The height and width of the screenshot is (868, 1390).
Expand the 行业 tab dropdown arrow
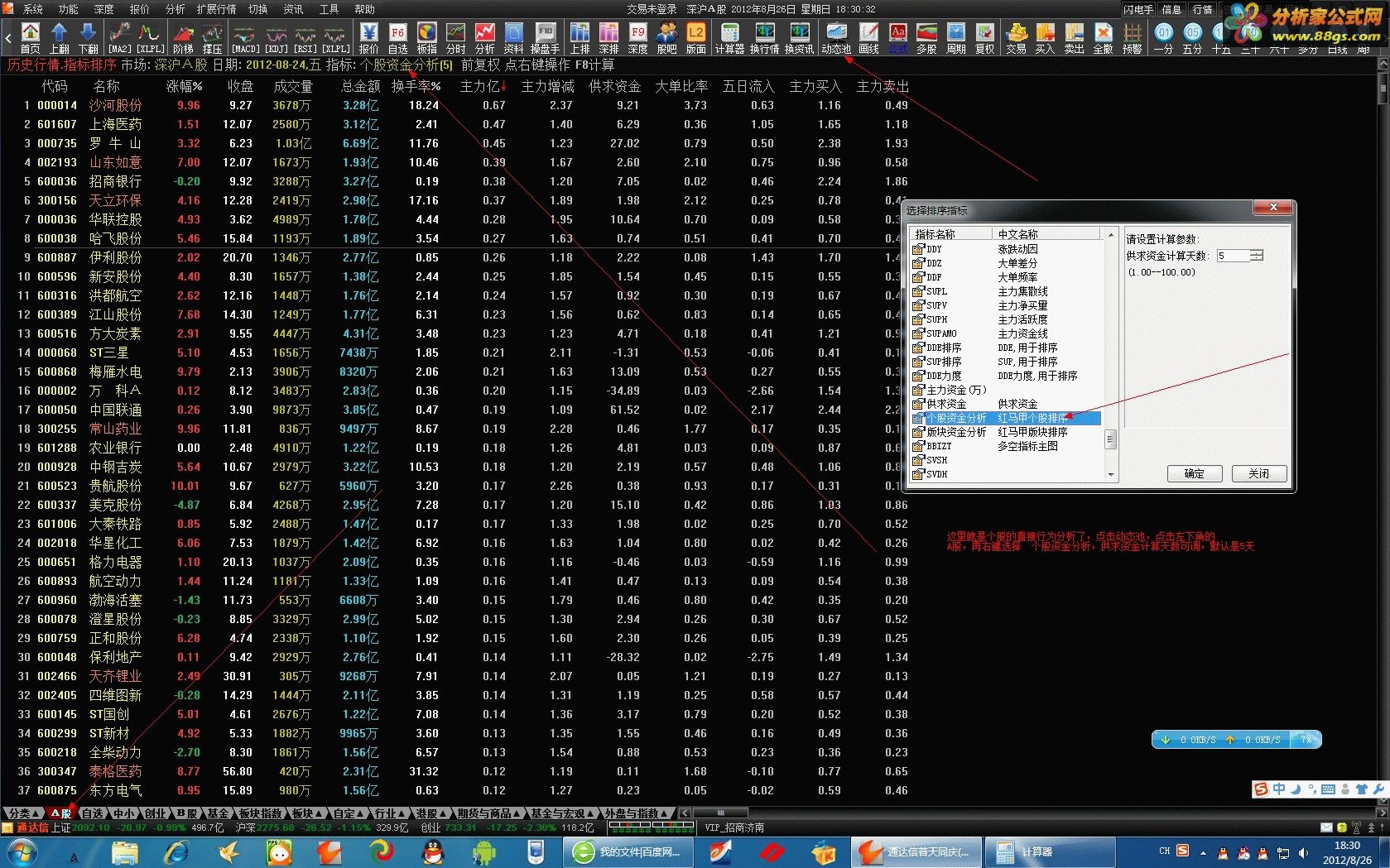click(401, 813)
